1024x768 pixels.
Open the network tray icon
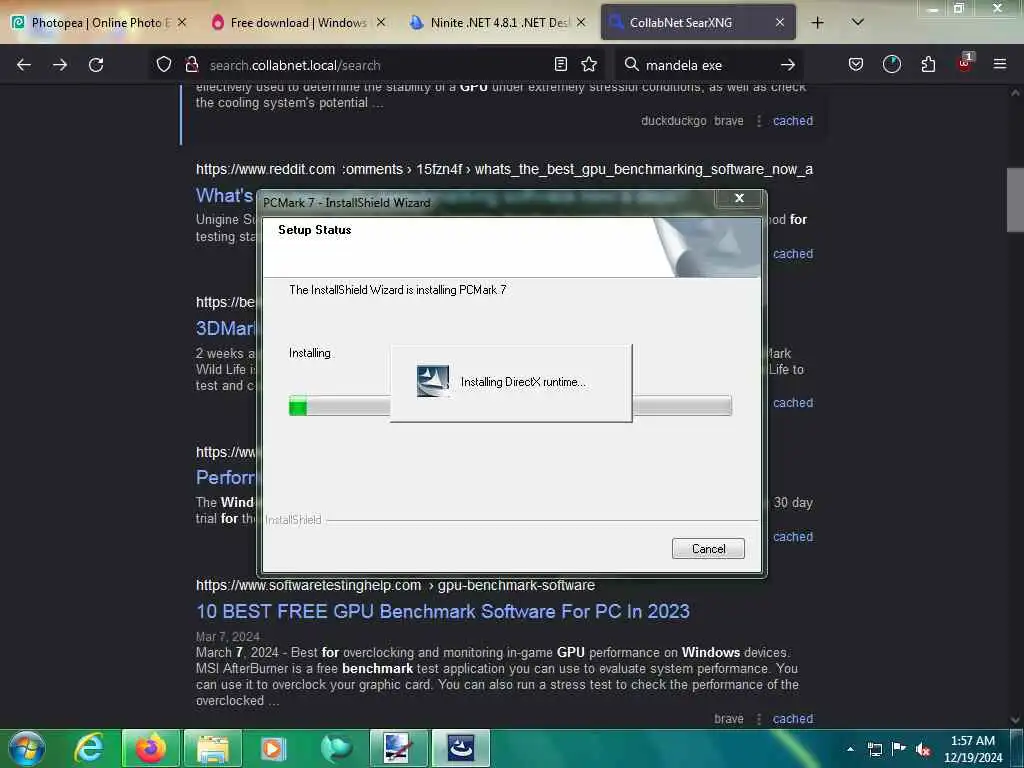[874, 749]
